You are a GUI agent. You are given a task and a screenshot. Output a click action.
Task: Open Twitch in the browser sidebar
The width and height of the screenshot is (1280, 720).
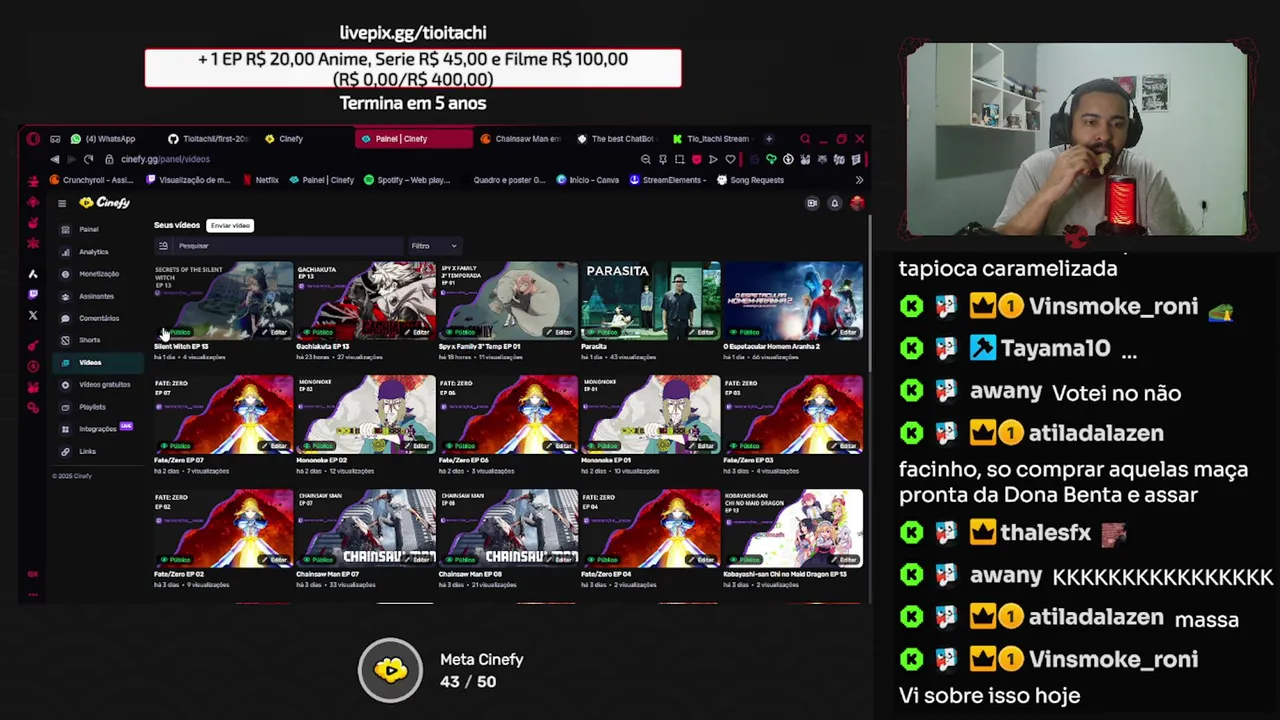[x=33, y=295]
